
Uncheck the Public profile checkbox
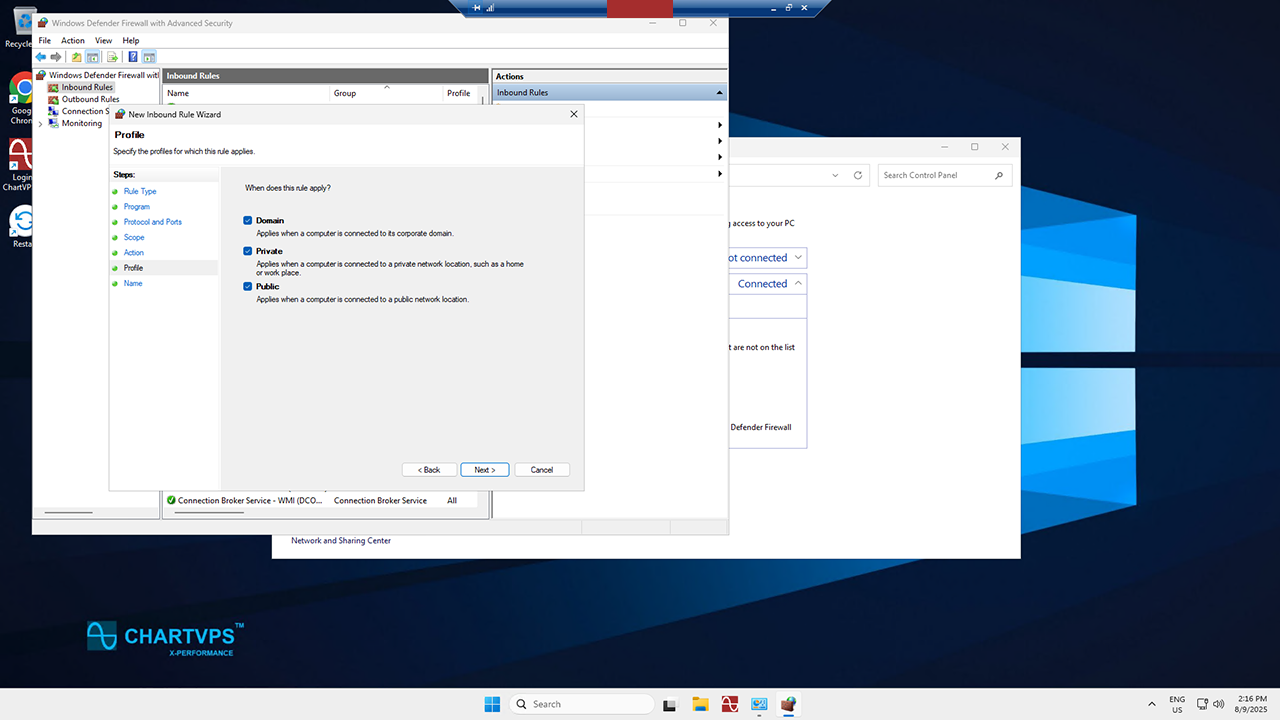tap(248, 286)
